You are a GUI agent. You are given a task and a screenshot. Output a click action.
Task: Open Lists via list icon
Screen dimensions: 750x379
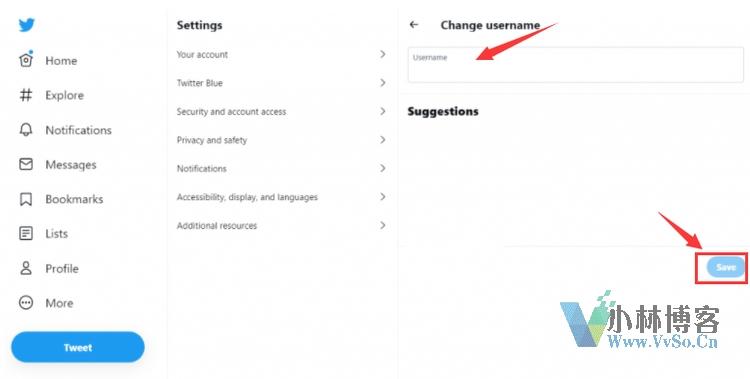tap(26, 234)
